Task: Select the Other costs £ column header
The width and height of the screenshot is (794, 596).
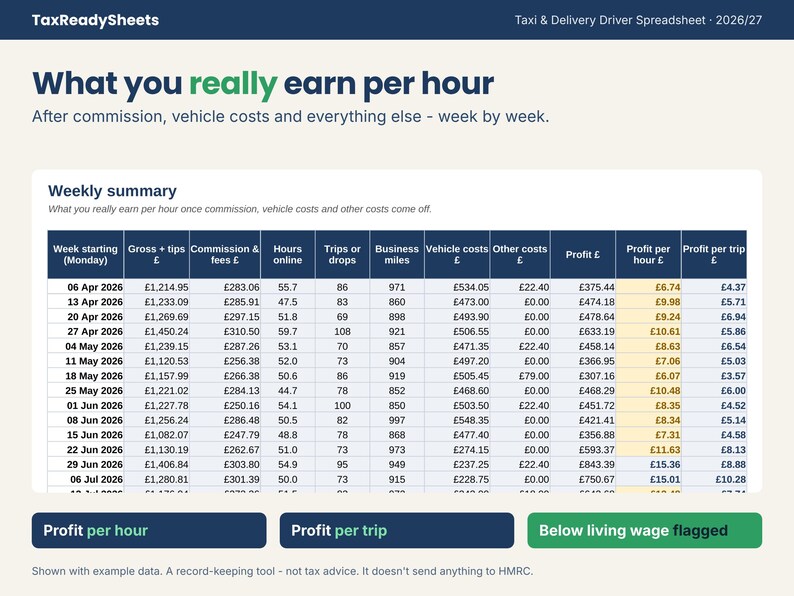Action: click(520, 254)
